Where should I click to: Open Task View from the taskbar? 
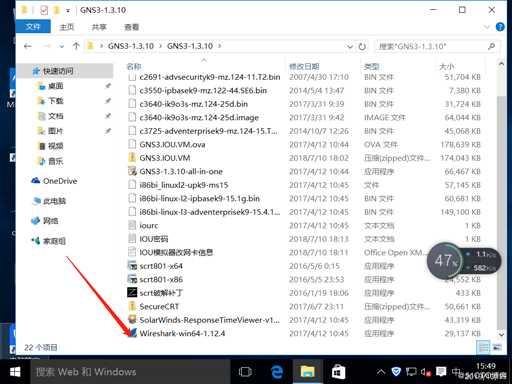pyautogui.click(x=245, y=372)
